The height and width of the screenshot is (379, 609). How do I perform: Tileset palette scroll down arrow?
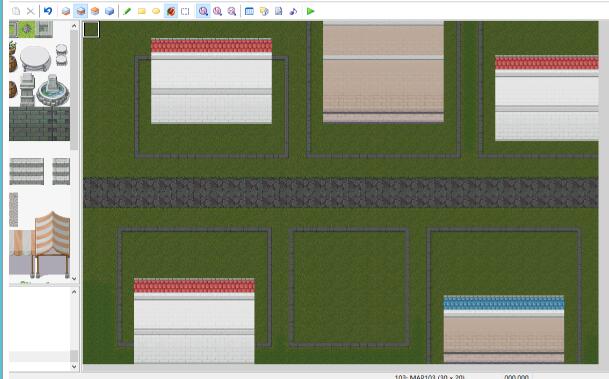point(74,278)
